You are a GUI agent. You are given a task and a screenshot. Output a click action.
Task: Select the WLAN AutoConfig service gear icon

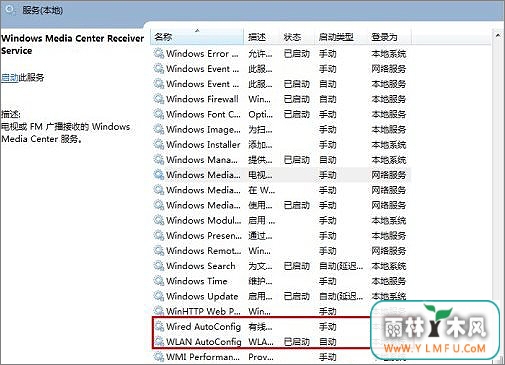159,342
